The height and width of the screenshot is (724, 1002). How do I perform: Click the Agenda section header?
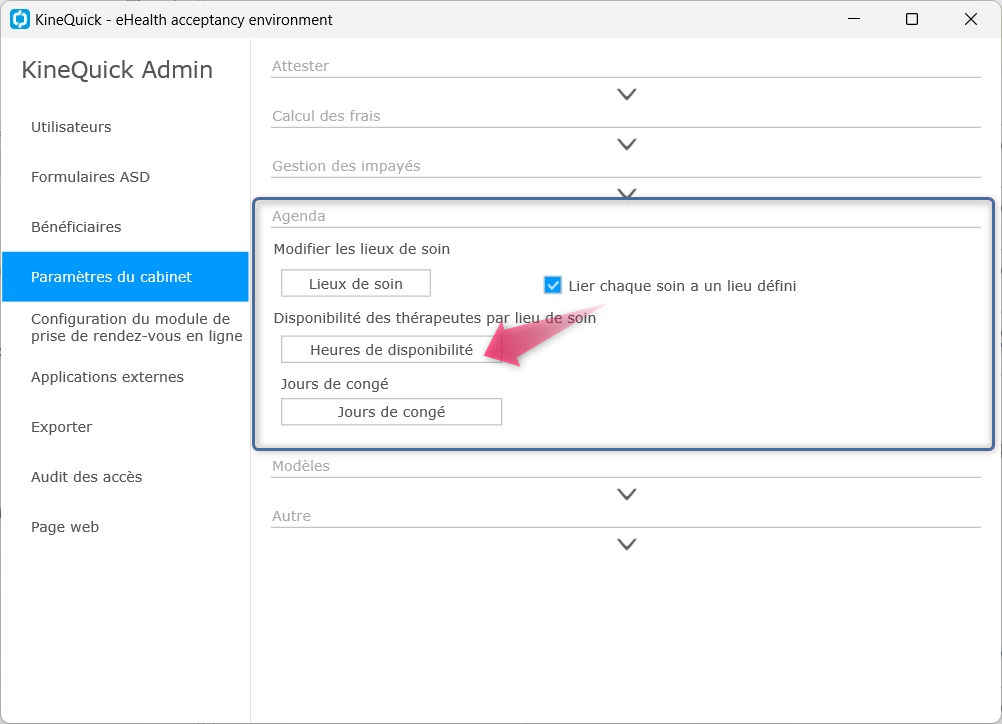click(298, 216)
